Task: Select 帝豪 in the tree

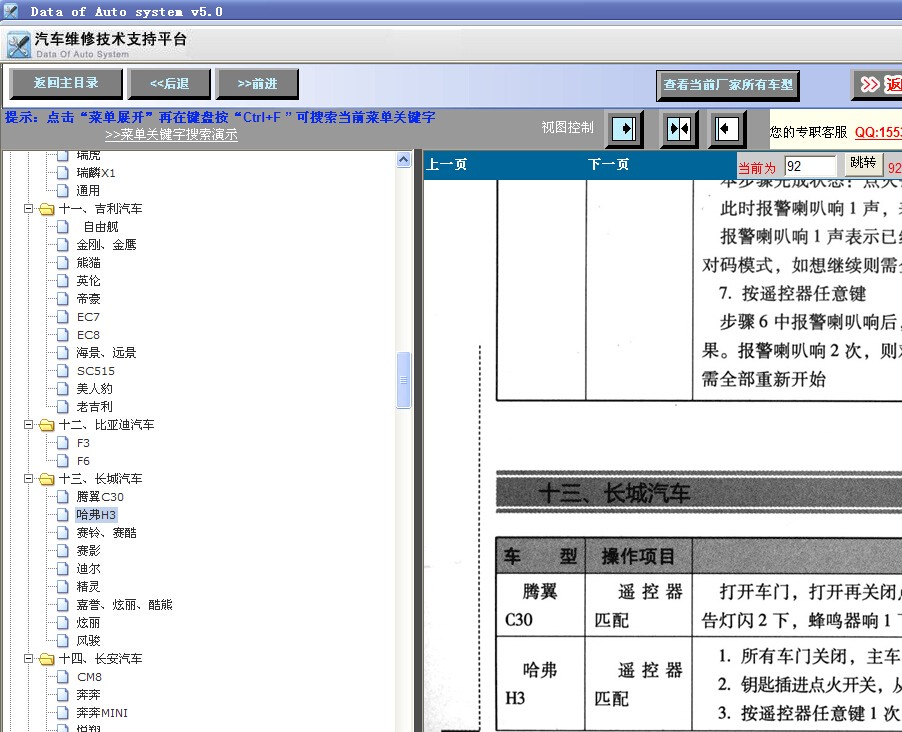Action: [89, 299]
